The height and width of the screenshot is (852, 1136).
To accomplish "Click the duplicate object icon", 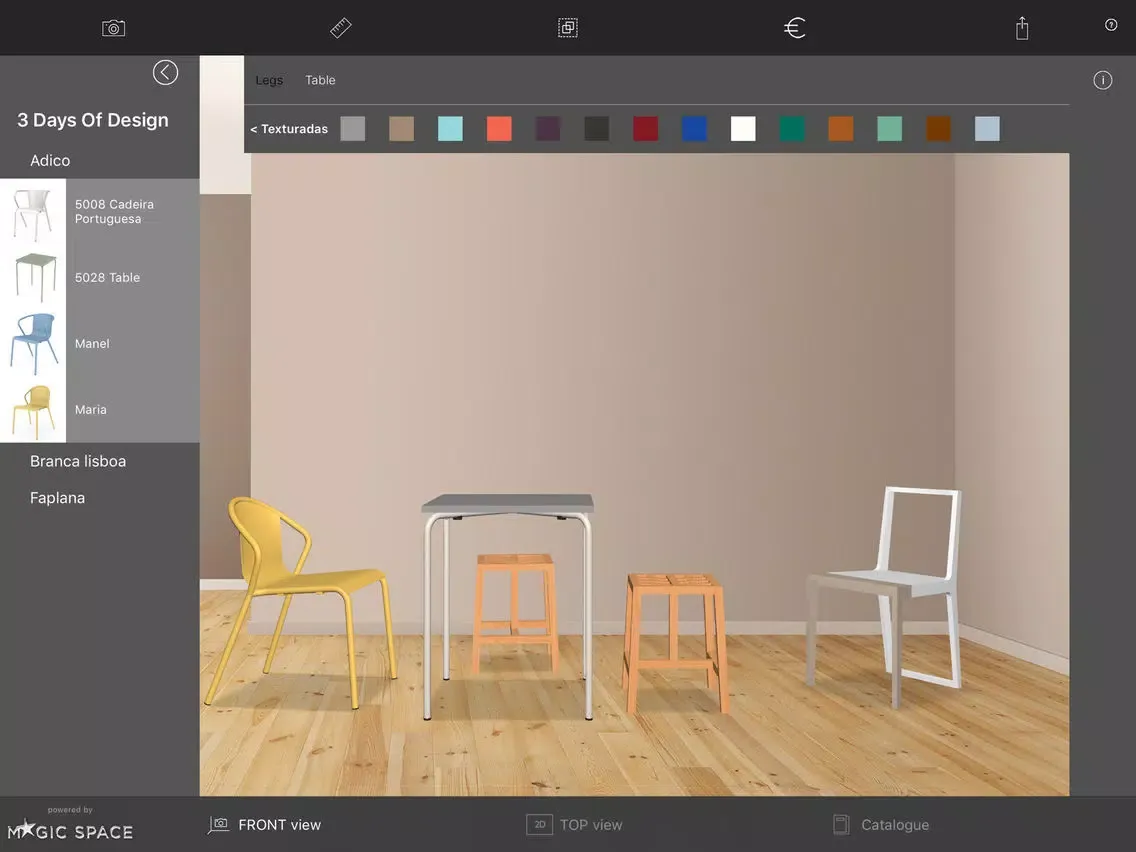I will 568,28.
